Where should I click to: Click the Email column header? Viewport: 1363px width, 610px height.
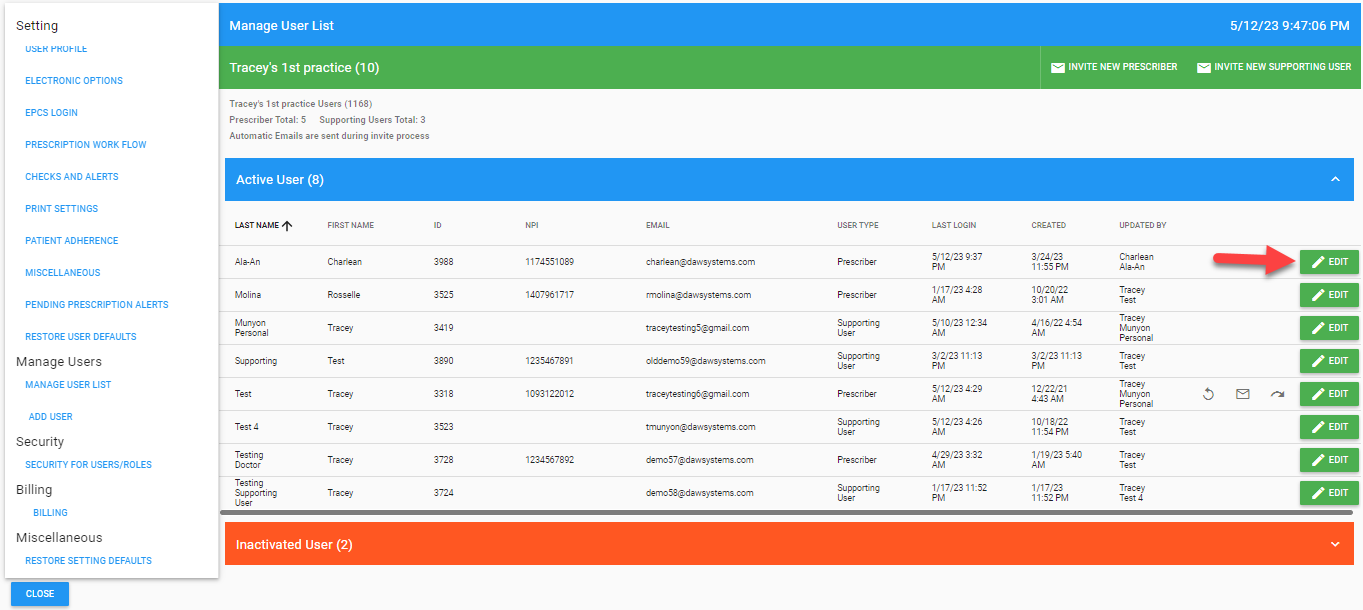[x=658, y=226]
